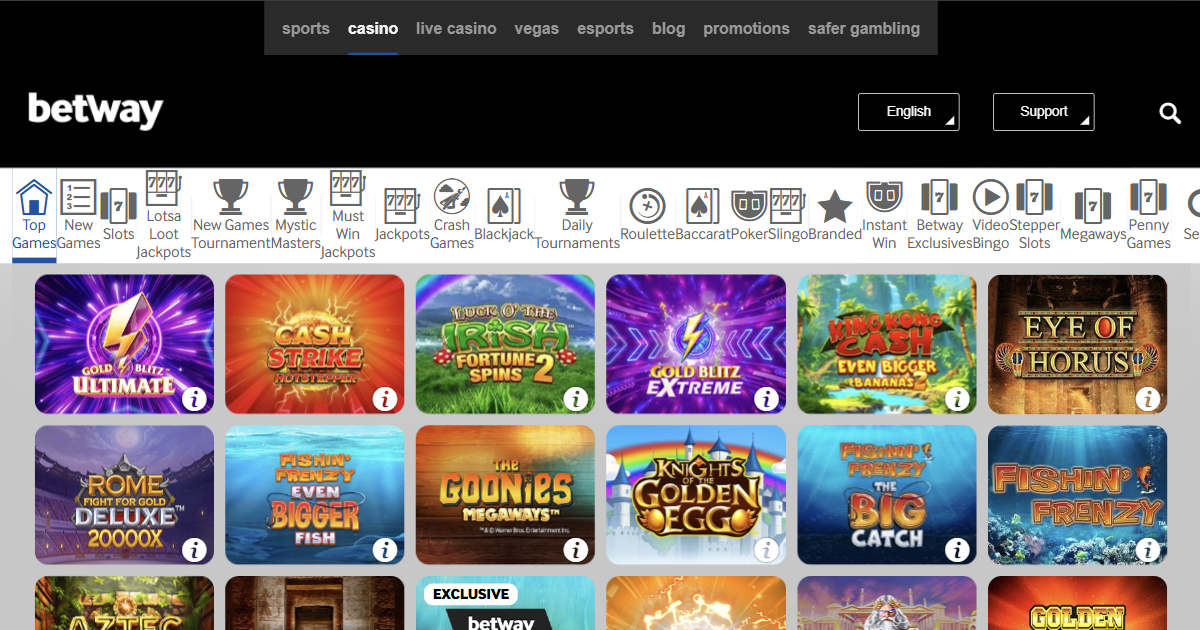Click the betway logo
Viewport: 1200px width, 630px height.
[x=95, y=111]
